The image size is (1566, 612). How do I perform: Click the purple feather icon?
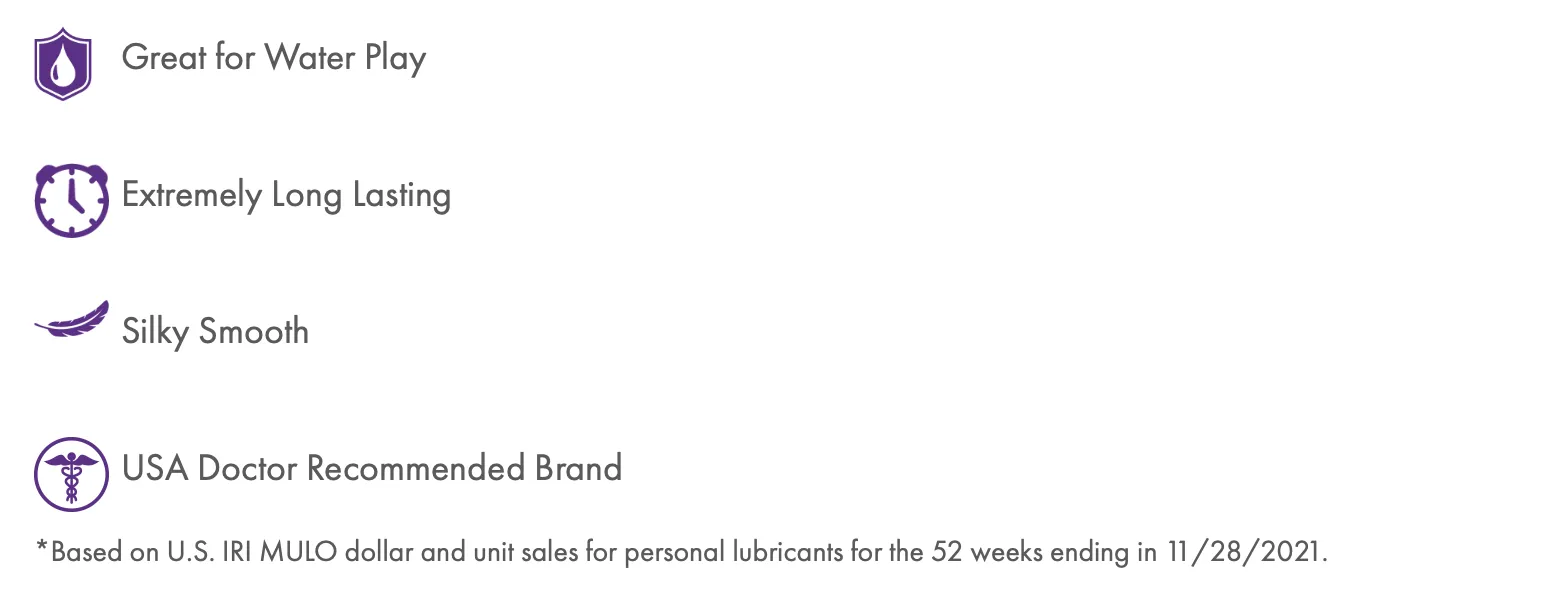(72, 320)
